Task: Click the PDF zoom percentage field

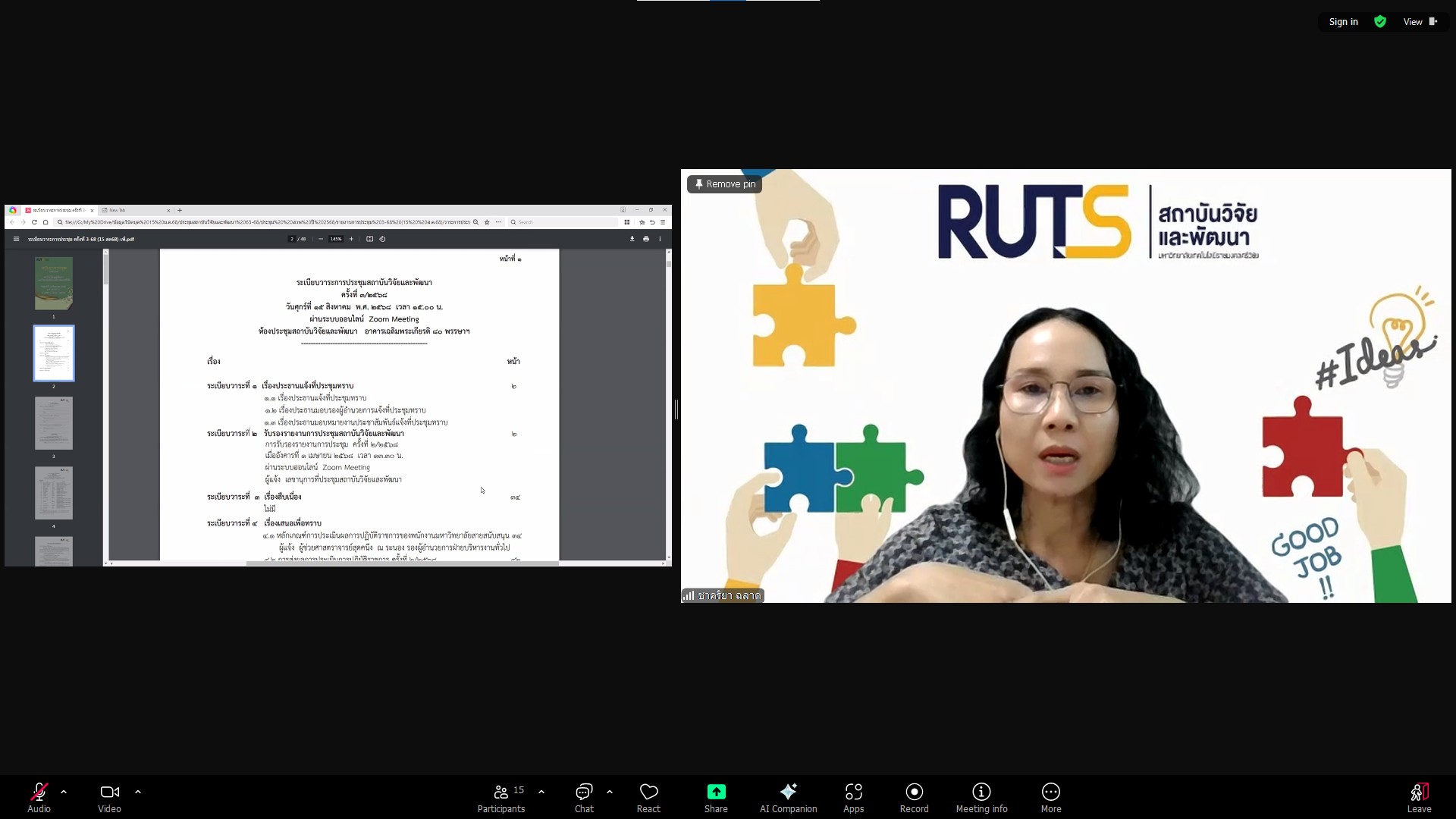Action: [335, 239]
